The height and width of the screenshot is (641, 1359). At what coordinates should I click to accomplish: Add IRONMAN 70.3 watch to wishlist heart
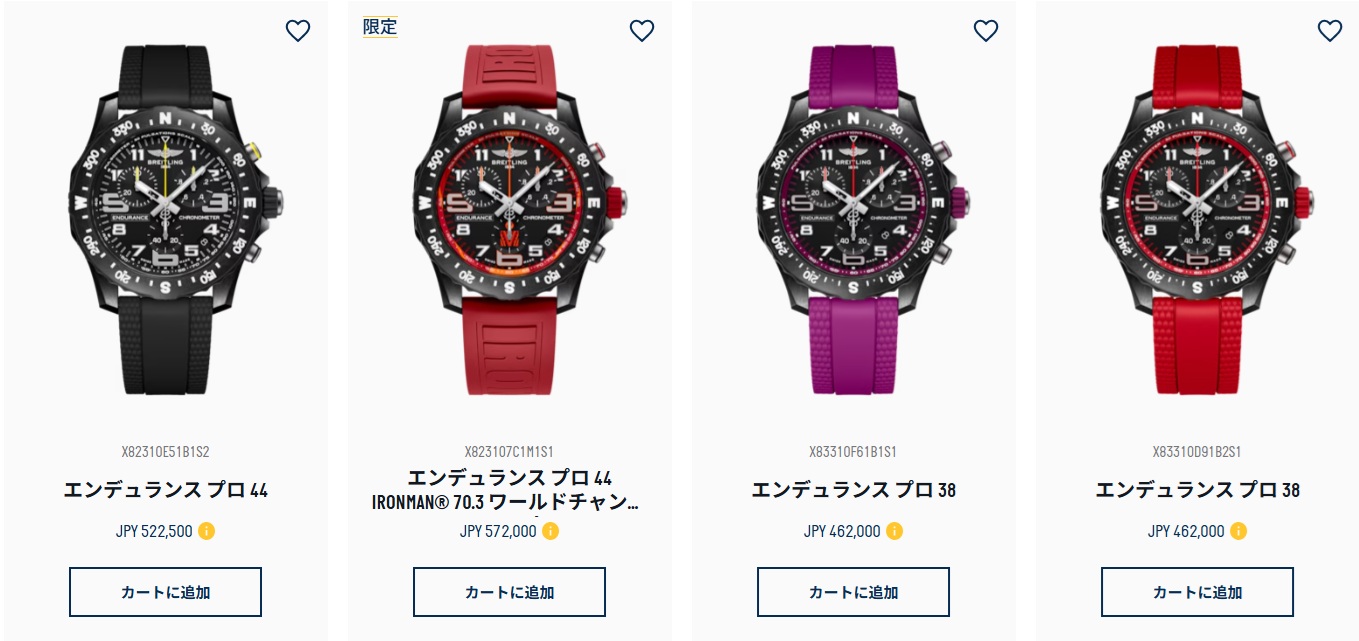642,31
